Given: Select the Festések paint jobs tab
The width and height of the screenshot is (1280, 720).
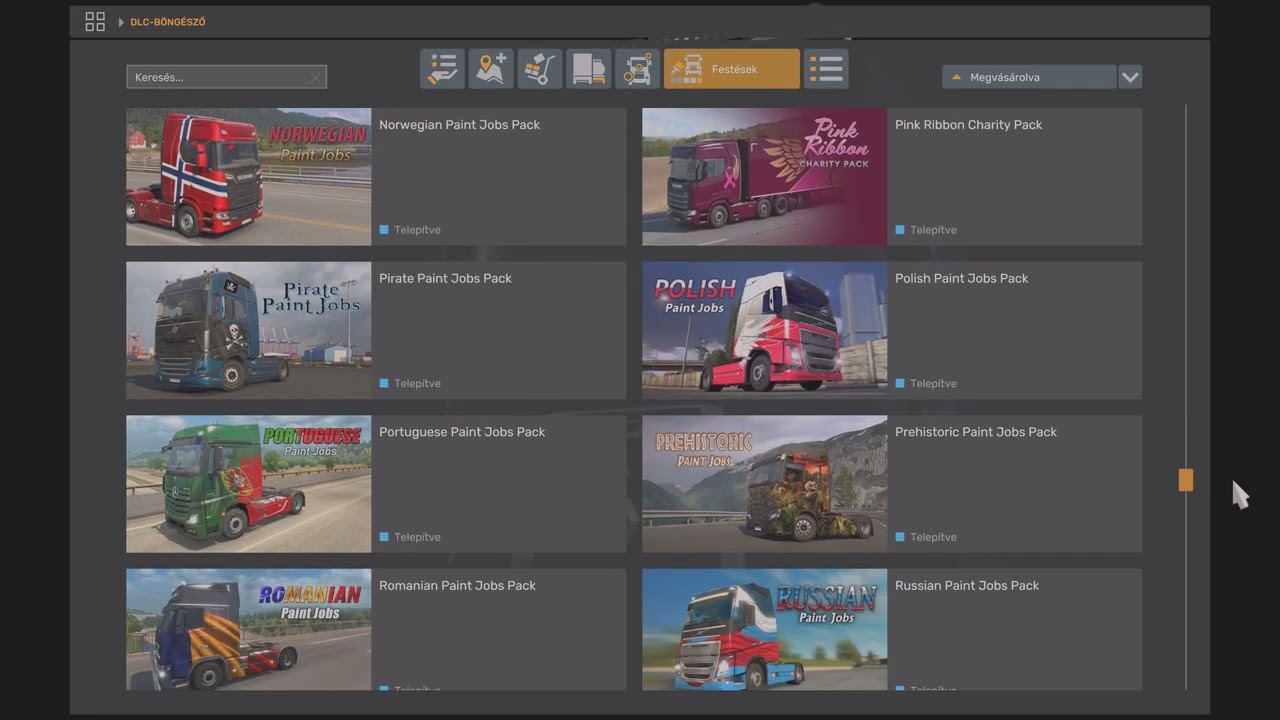Looking at the screenshot, I should 732,69.
